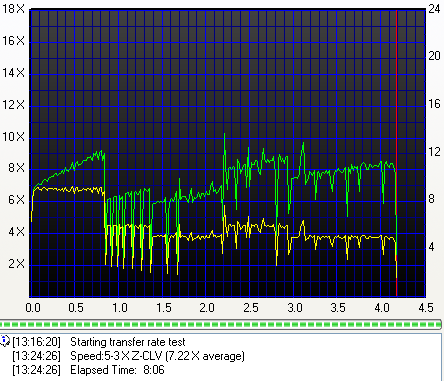The height and width of the screenshot is (381, 444).
Task: Click the info icon beside the 13:16:20 log entry
Action: pos(5,341)
